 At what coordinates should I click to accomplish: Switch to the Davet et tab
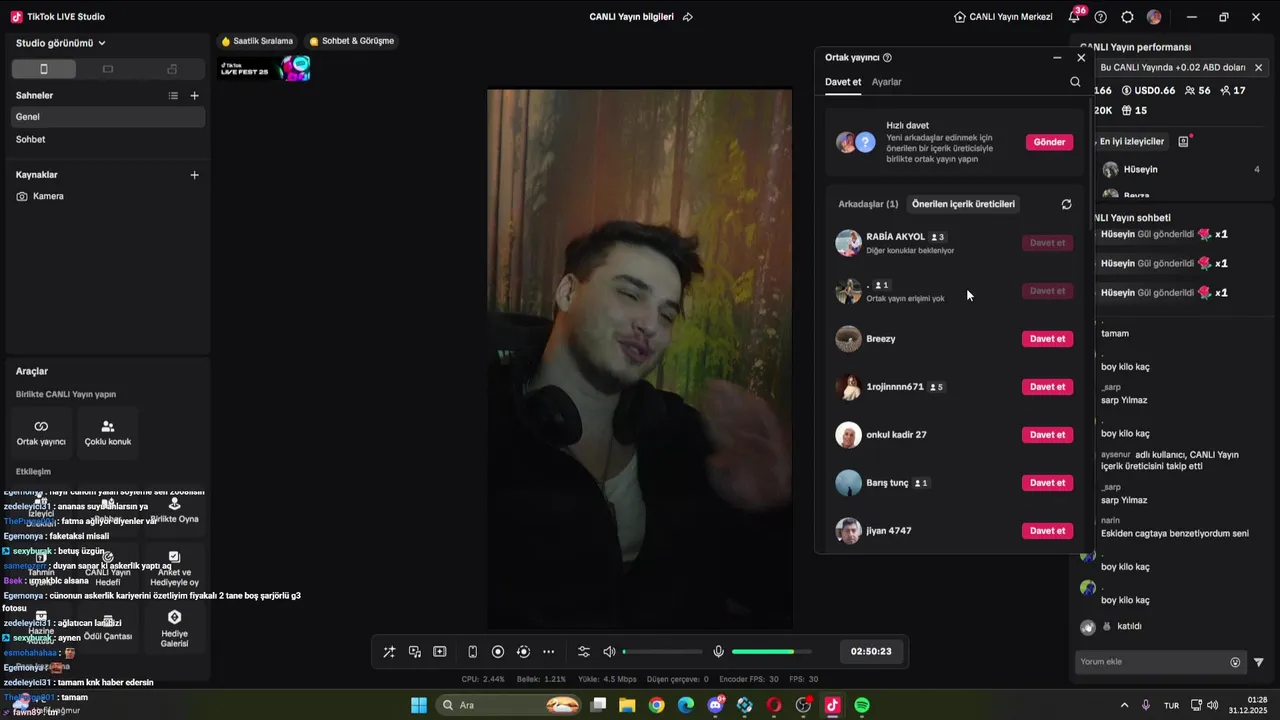[x=843, y=82]
